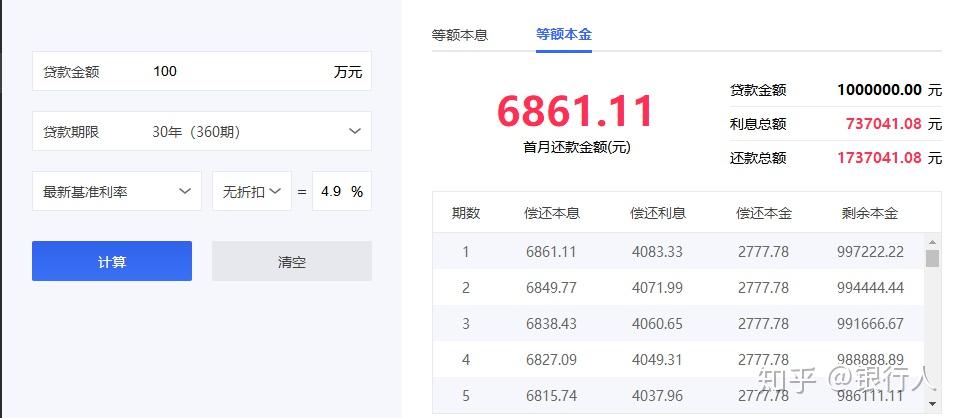The image size is (962, 418).
Task: Click the 737041.08 total interest value
Action: click(883, 124)
